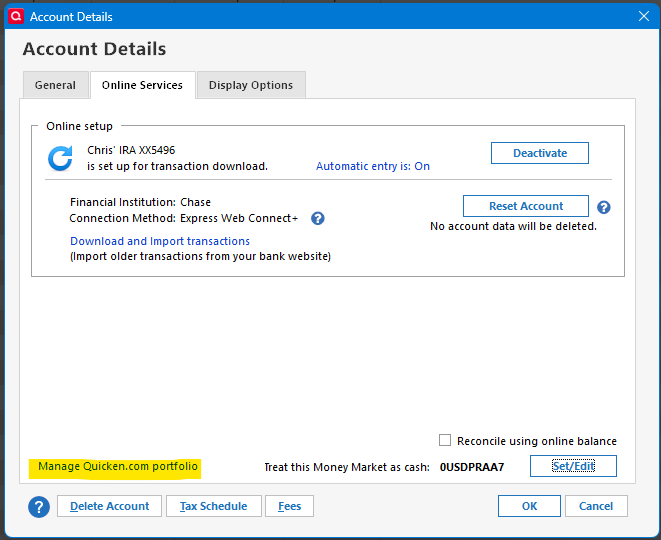The height and width of the screenshot is (540, 661).
Task: Click the Cancel button
Action: point(596,506)
